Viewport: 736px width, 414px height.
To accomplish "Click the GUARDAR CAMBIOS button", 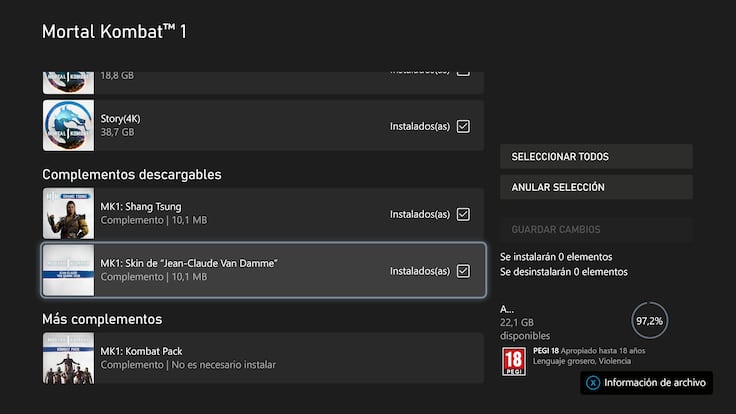I will [596, 230].
